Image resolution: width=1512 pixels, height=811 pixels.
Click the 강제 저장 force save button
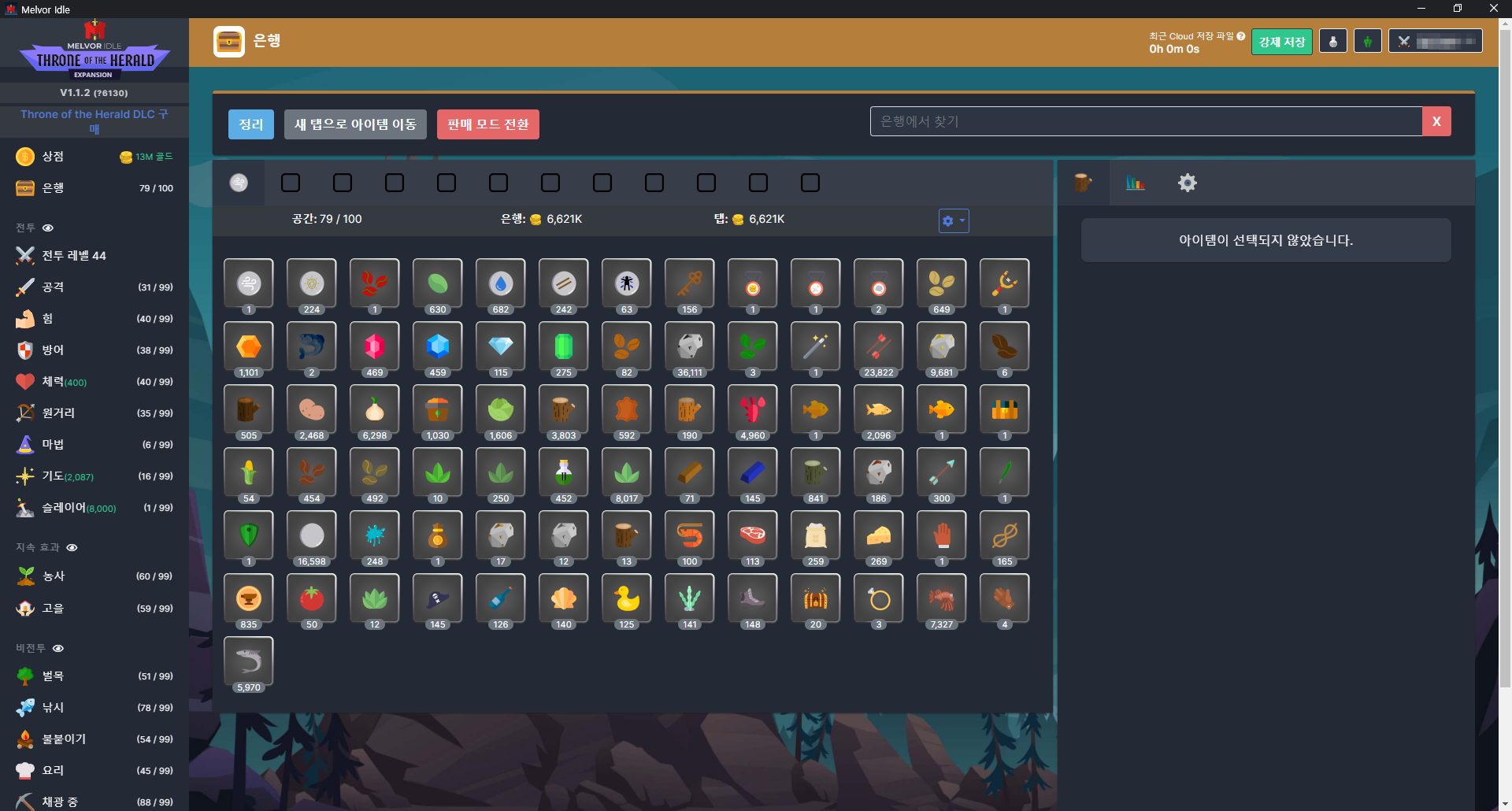point(1282,42)
